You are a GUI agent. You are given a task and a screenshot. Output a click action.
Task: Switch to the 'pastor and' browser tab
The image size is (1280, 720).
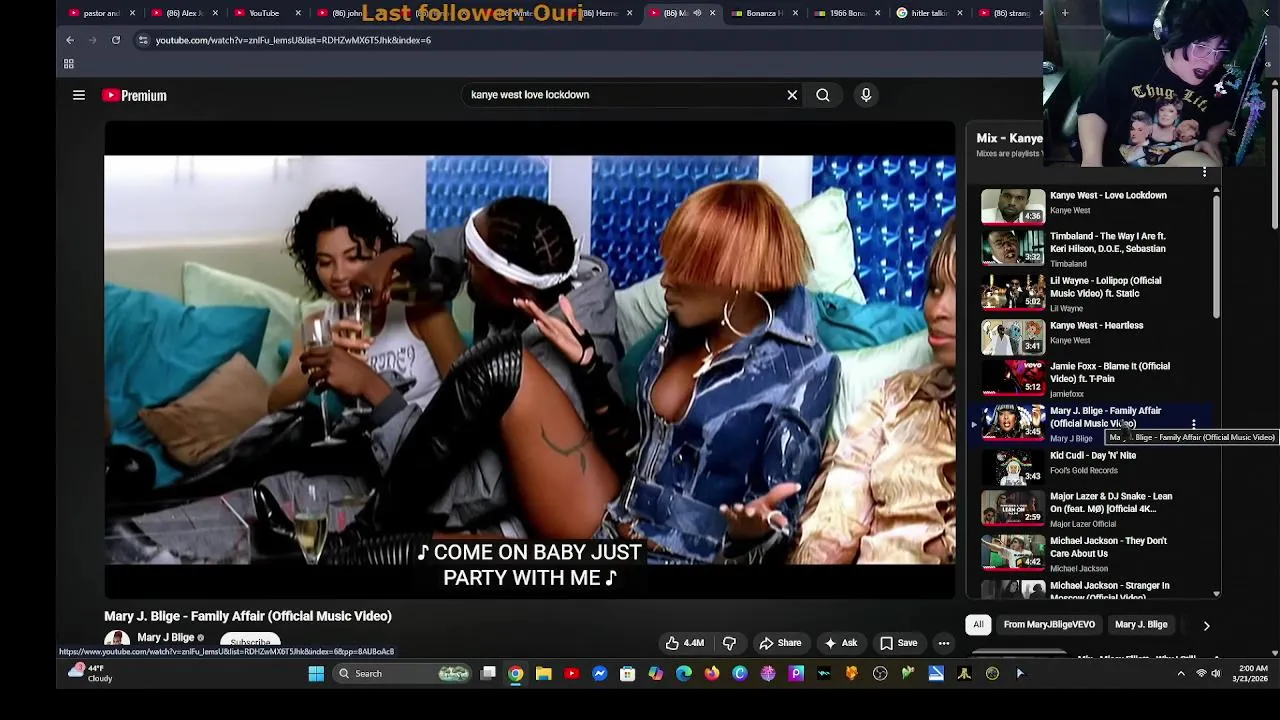click(x=101, y=13)
